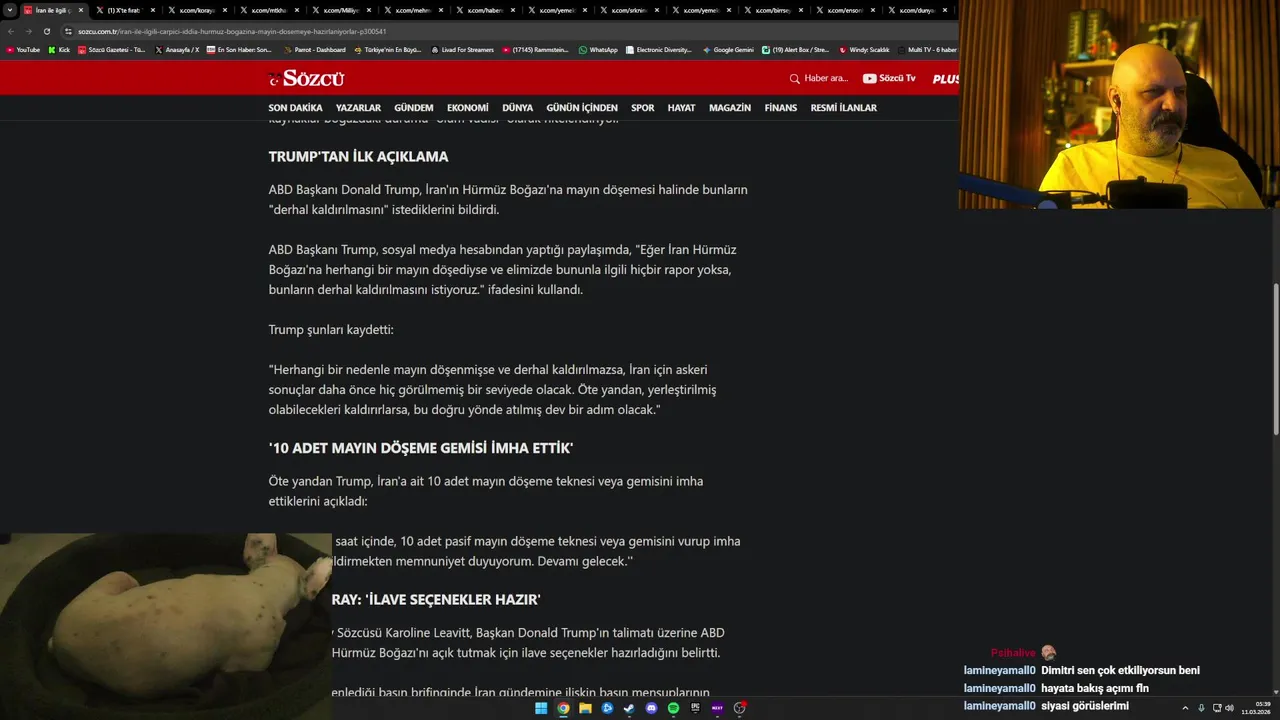Image resolution: width=1280 pixels, height=720 pixels.
Task: Open the Parrot - Dashboard bookmark
Action: click(x=315, y=50)
